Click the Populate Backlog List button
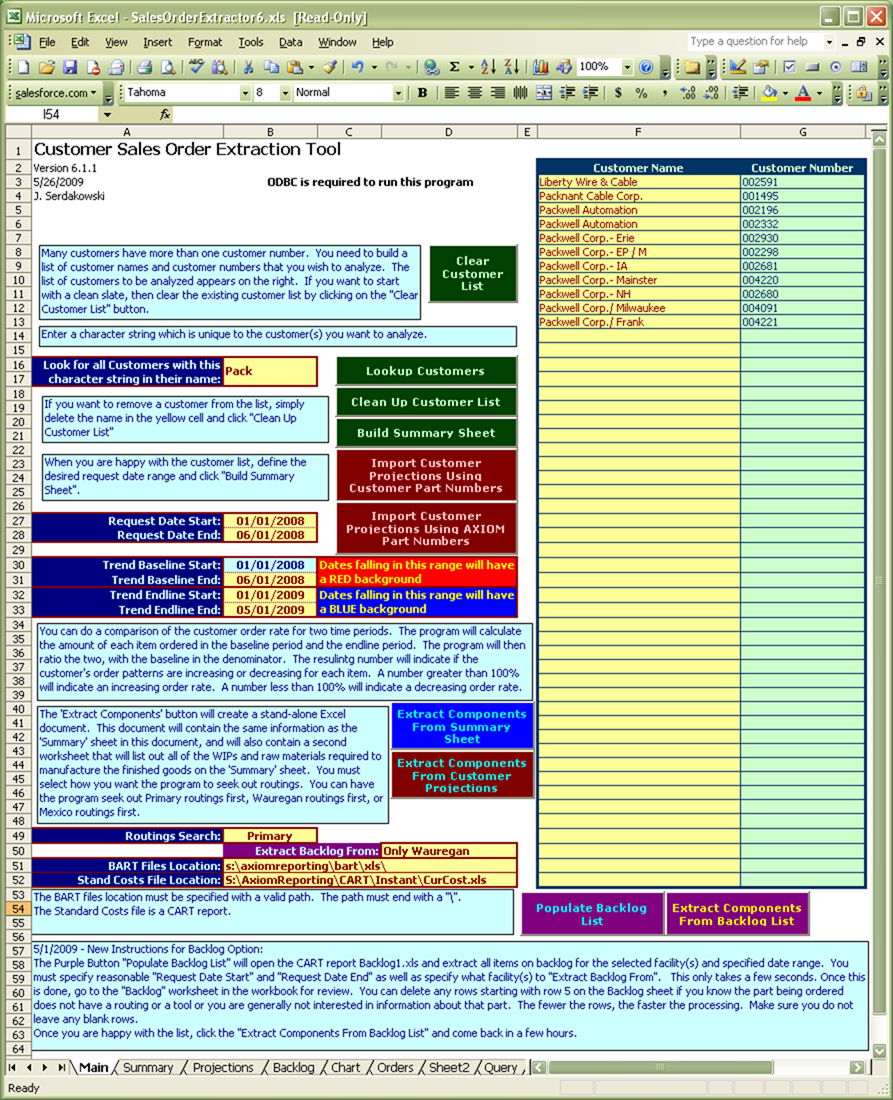Image resolution: width=893 pixels, height=1100 pixels. 592,914
